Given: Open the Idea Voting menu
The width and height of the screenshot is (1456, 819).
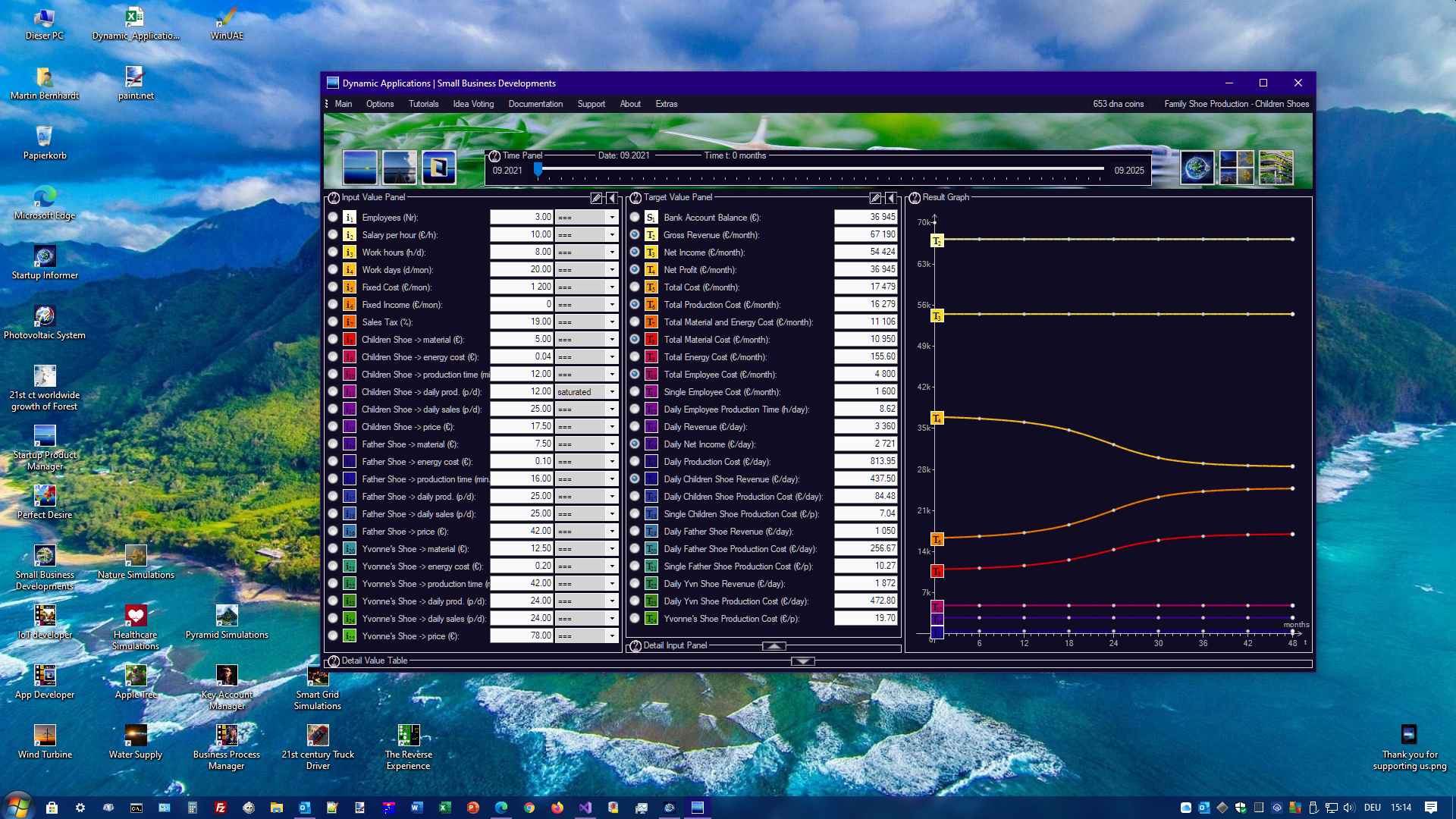Looking at the screenshot, I should [472, 104].
